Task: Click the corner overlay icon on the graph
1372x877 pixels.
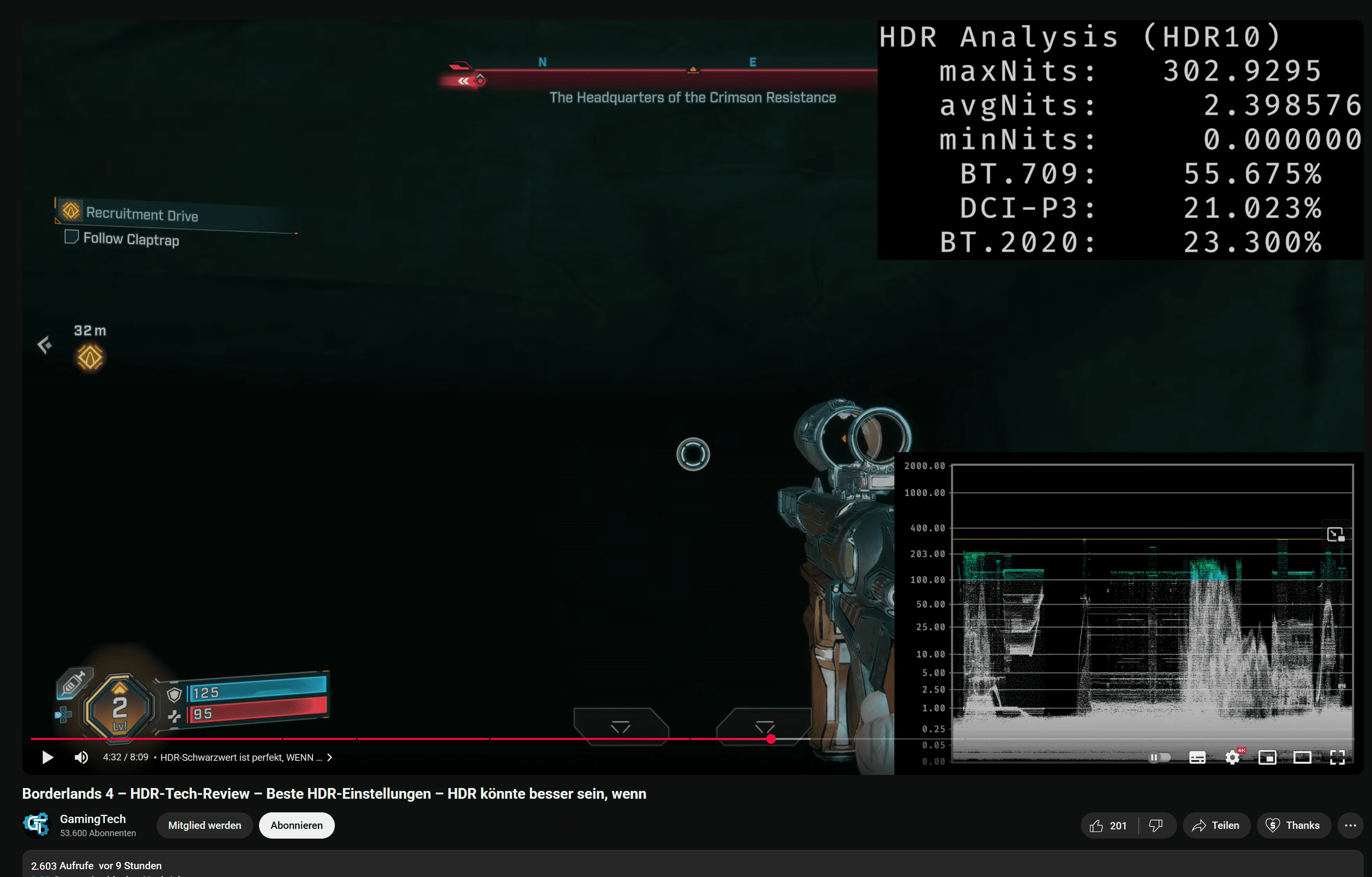Action: [x=1336, y=535]
